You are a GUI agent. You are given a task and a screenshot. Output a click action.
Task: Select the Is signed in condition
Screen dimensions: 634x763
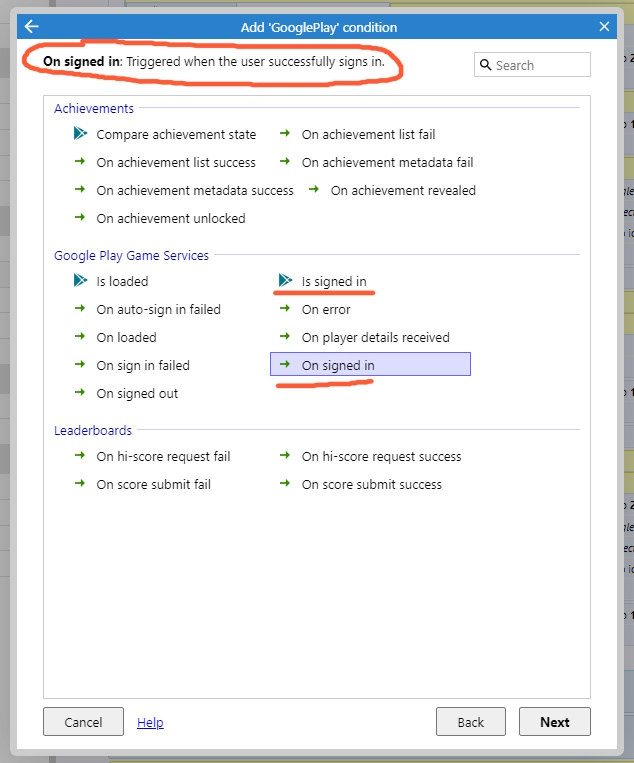[334, 281]
